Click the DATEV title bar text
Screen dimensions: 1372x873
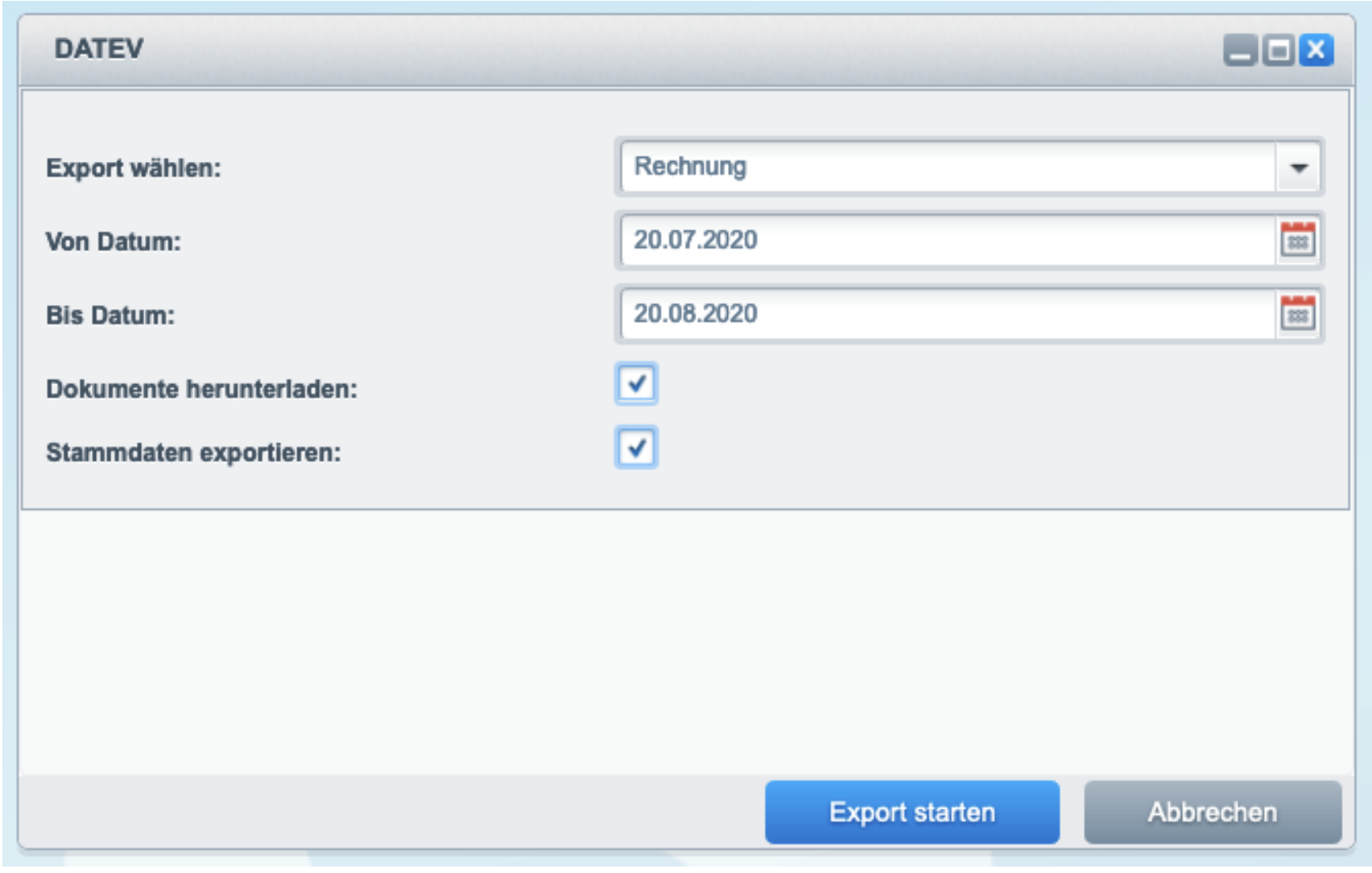click(98, 49)
